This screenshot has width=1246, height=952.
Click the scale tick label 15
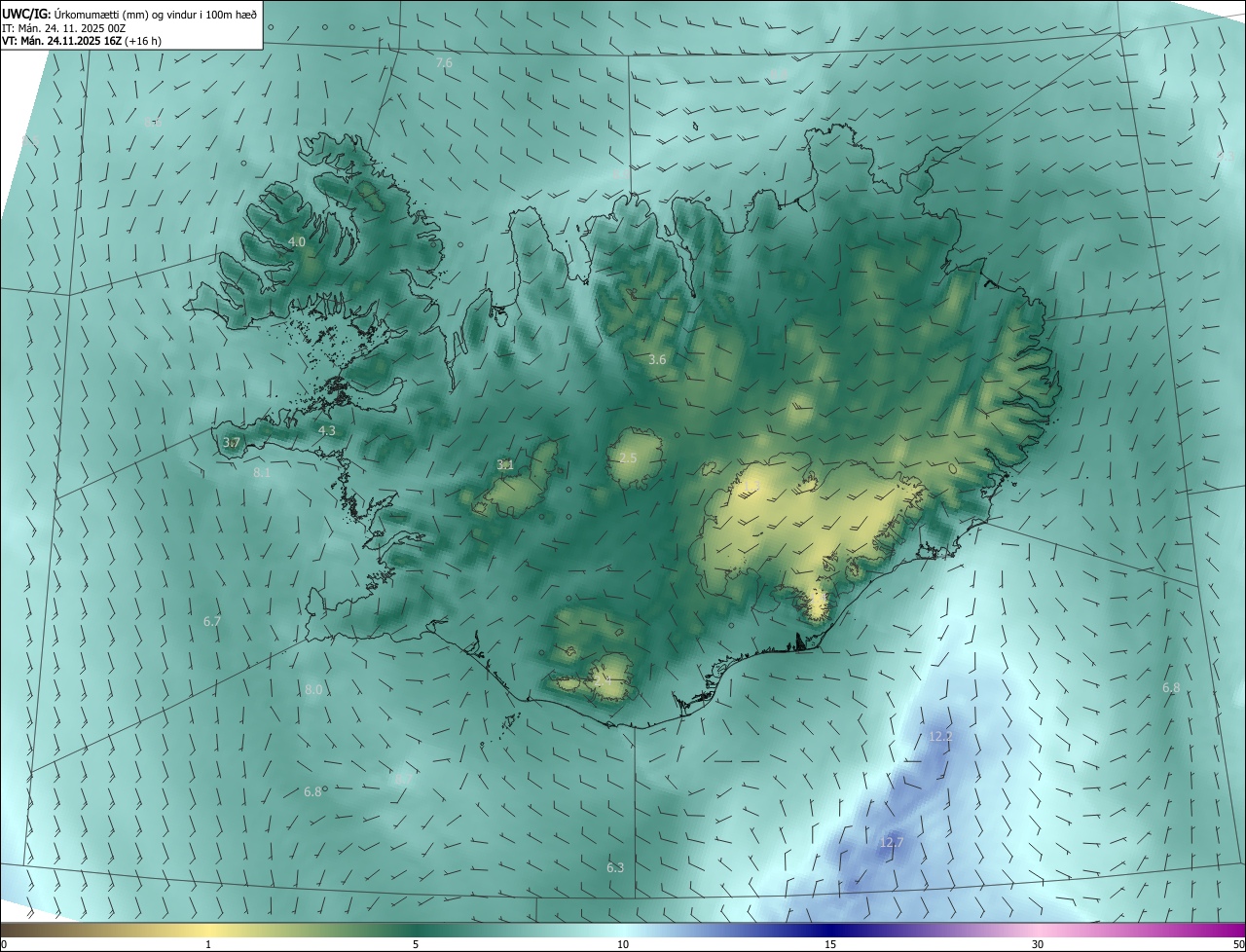point(830,944)
